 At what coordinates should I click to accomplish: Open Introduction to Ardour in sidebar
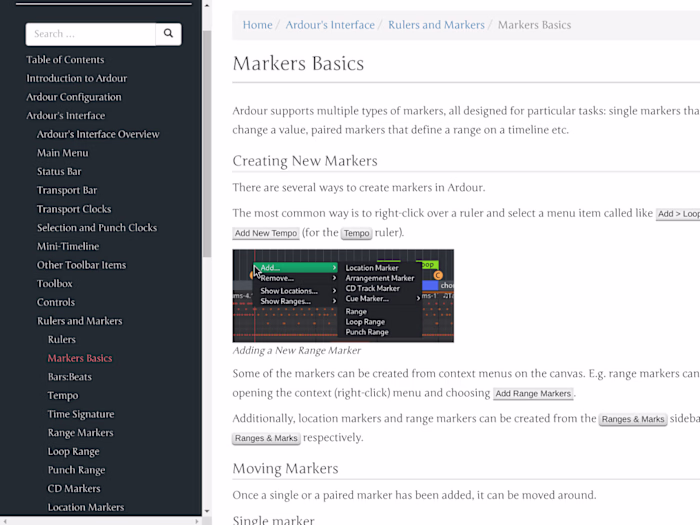pos(77,79)
